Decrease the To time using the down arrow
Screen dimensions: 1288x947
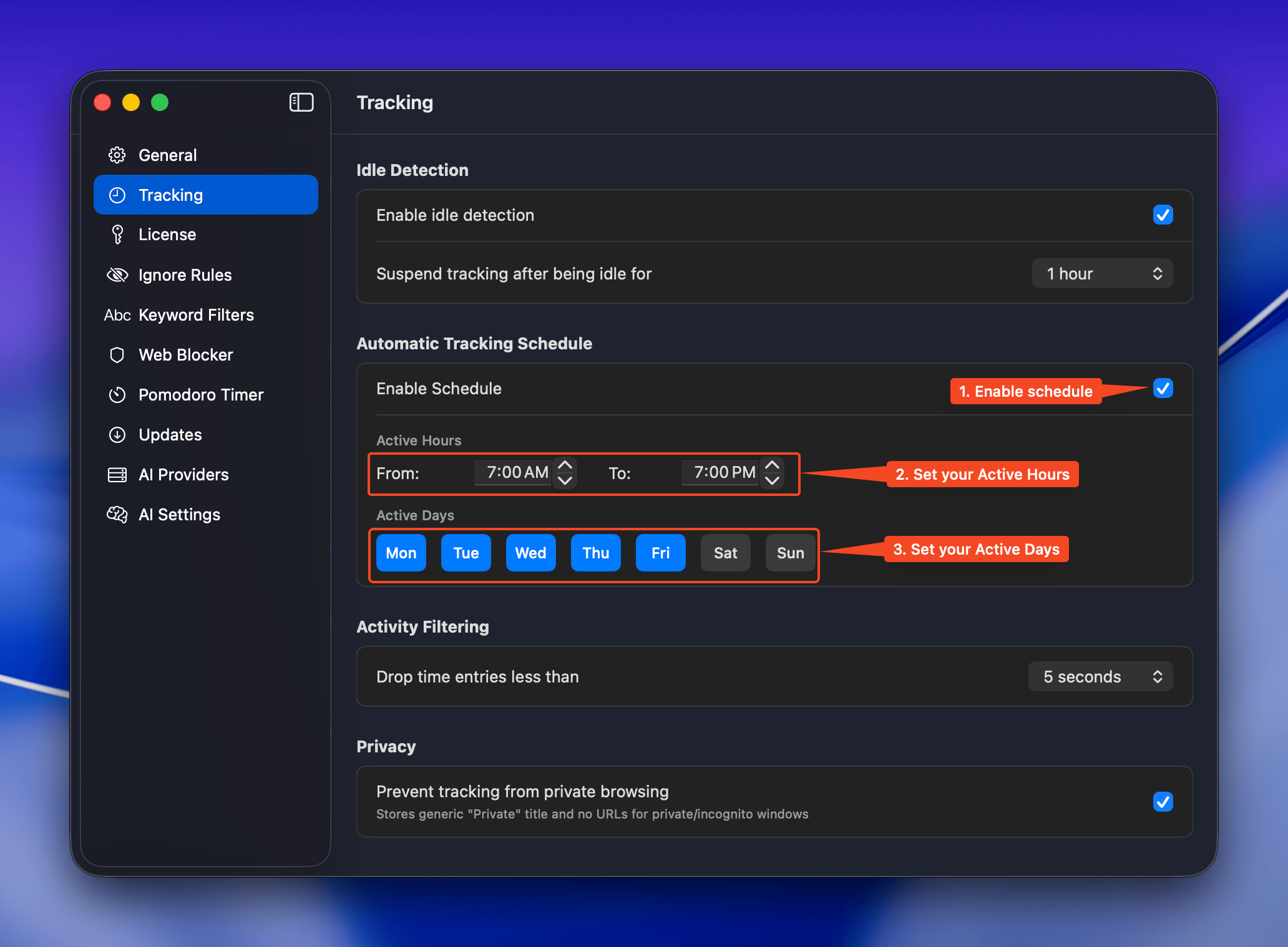pos(772,480)
